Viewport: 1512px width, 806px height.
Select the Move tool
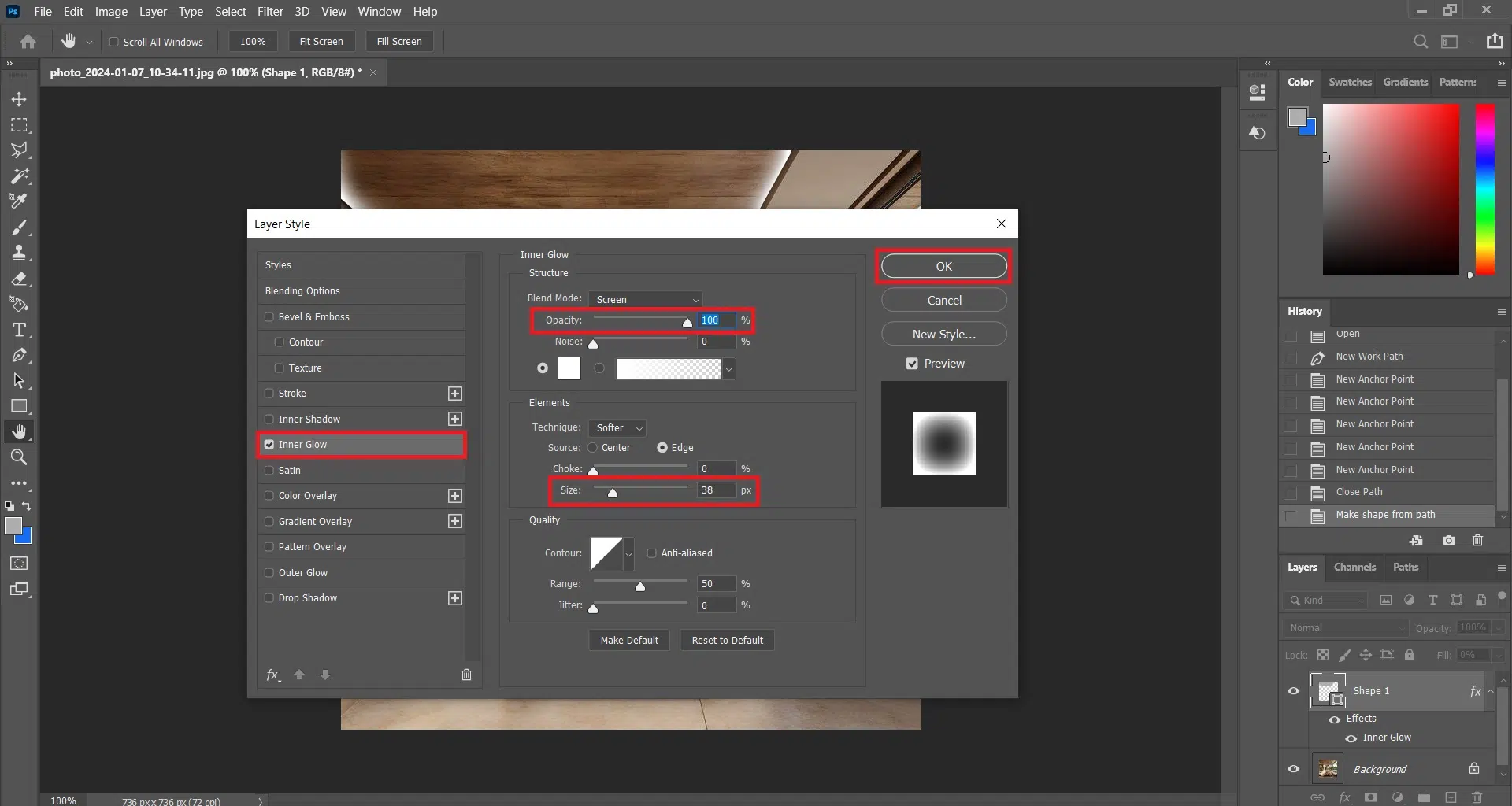coord(19,99)
